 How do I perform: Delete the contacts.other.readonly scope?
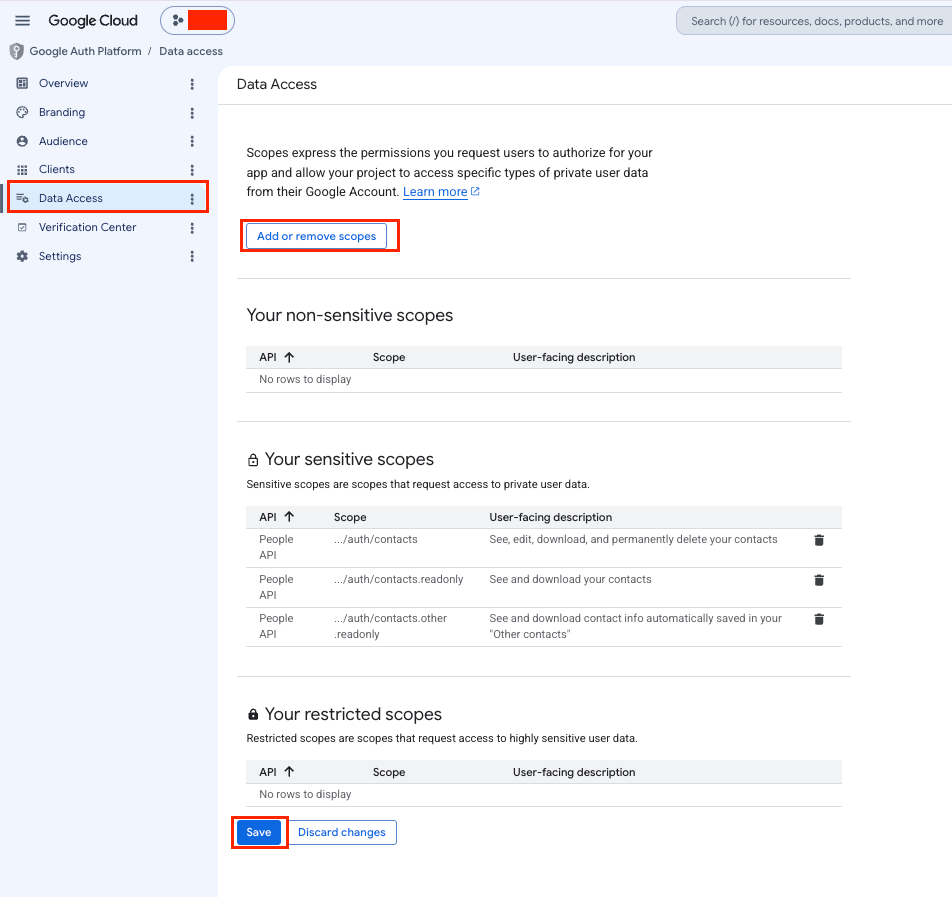(x=819, y=619)
